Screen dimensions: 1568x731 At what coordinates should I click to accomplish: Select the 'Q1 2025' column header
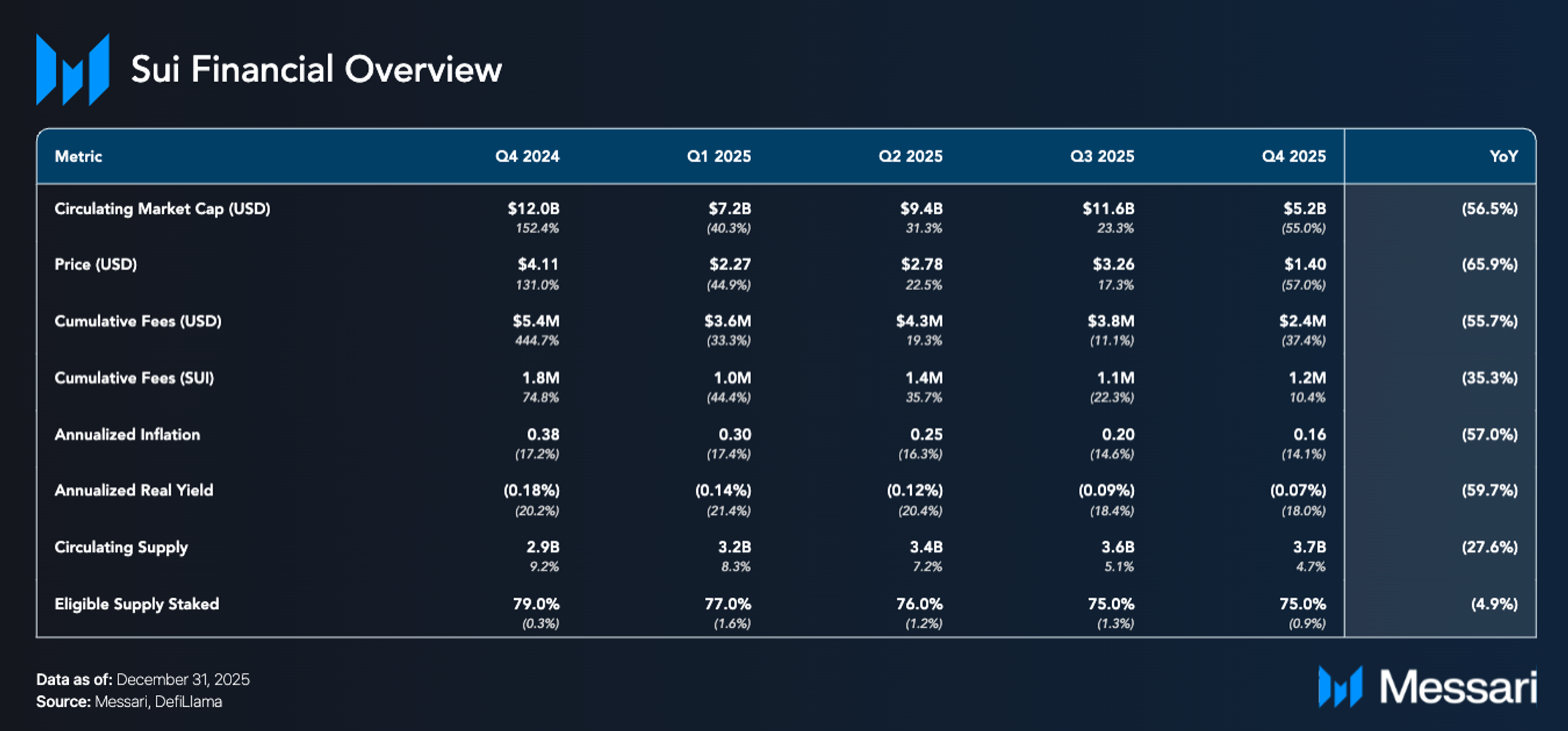[719, 156]
